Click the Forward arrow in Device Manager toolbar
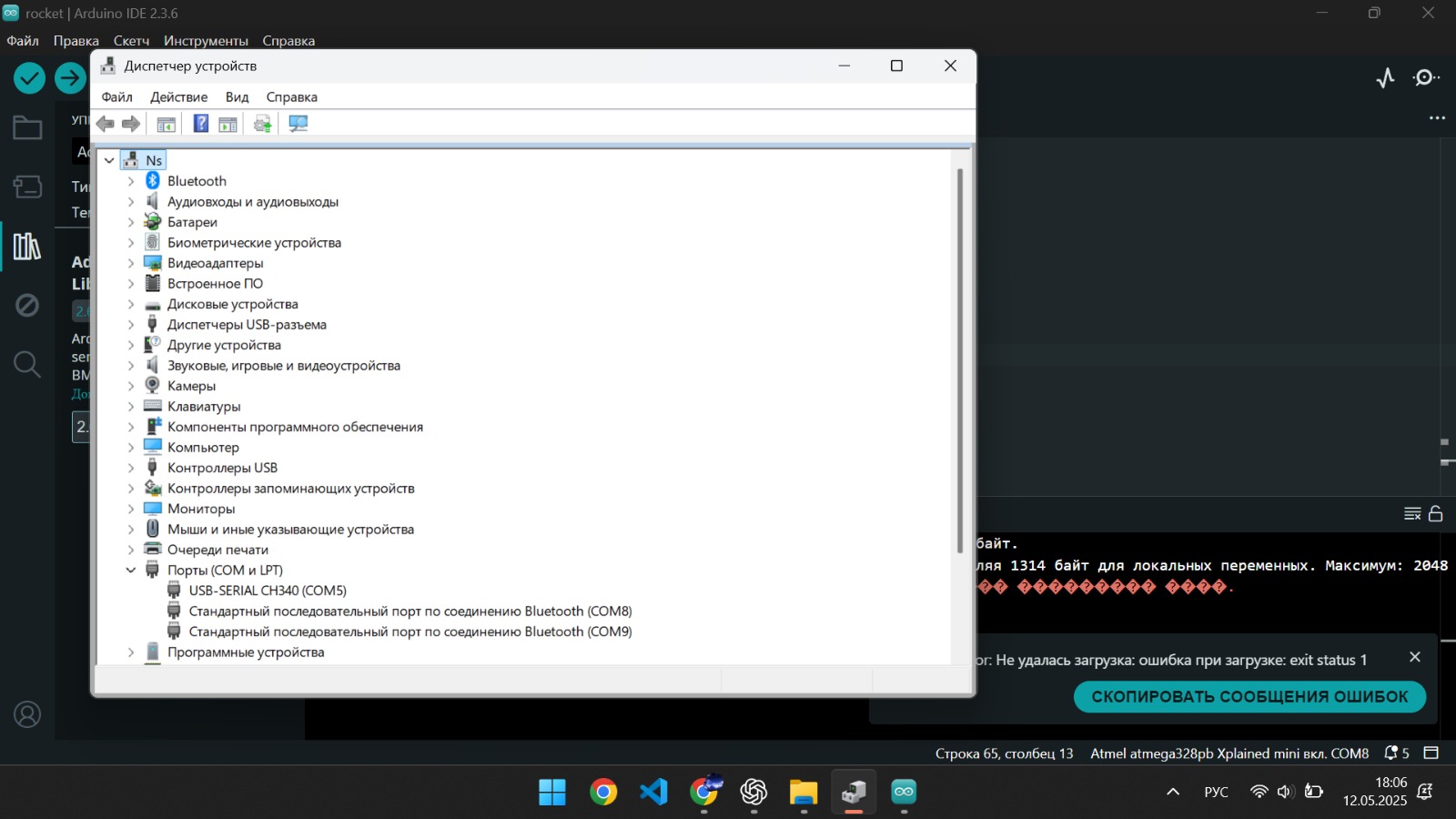The height and width of the screenshot is (819, 1456). [x=131, y=124]
